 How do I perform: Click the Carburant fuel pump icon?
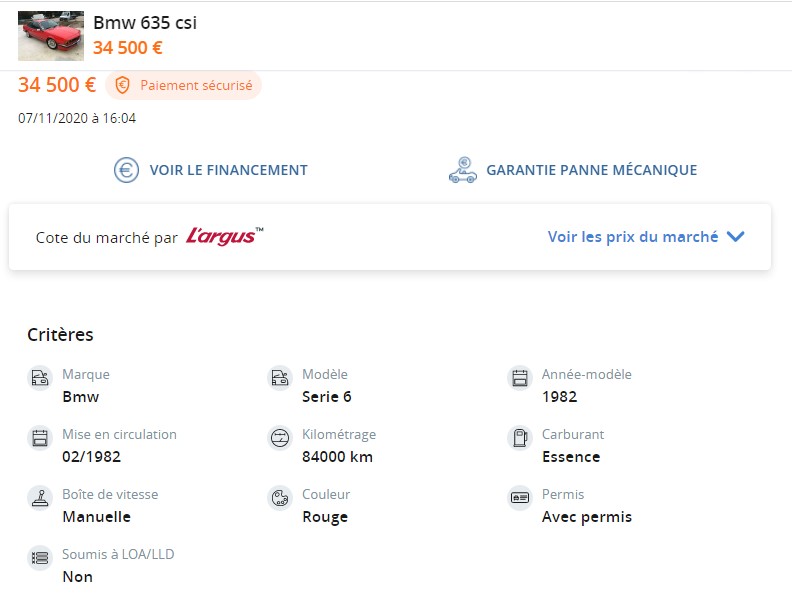click(519, 438)
